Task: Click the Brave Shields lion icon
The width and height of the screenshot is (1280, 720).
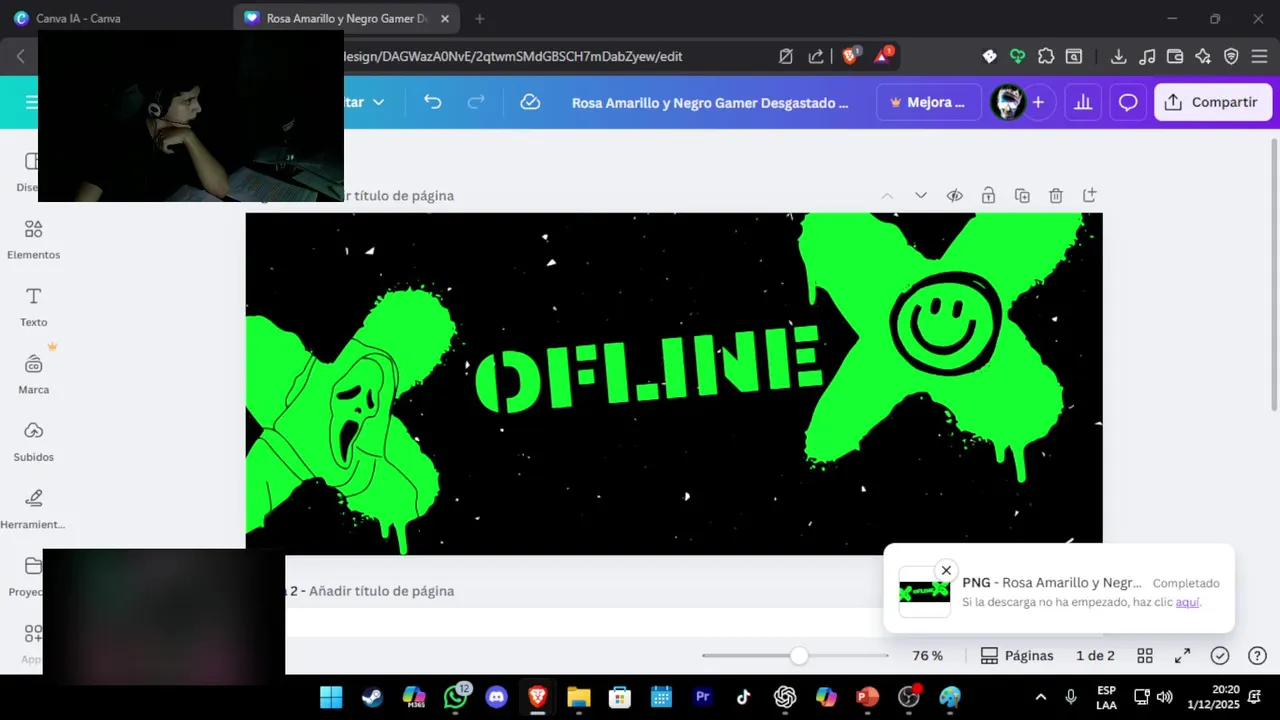Action: coord(850,56)
